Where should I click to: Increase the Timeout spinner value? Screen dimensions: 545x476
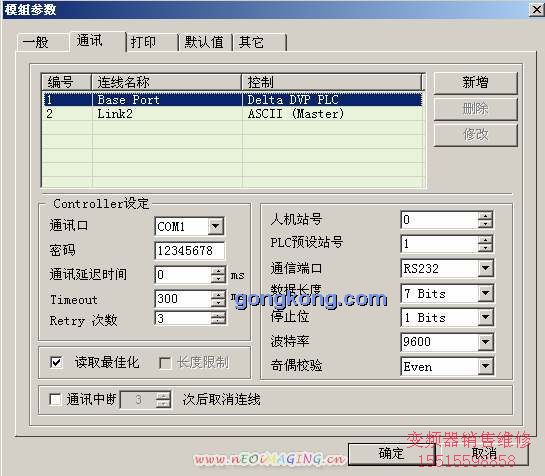(x=218, y=295)
